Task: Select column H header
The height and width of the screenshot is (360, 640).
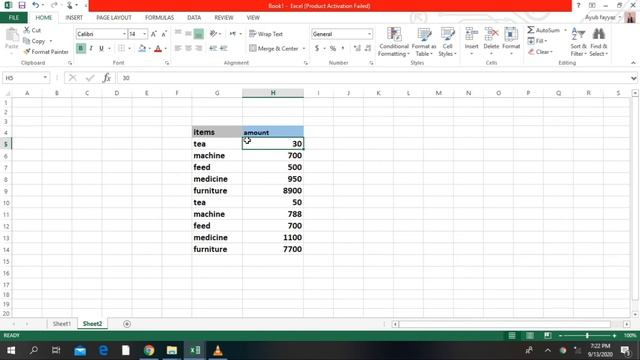Action: [x=273, y=93]
